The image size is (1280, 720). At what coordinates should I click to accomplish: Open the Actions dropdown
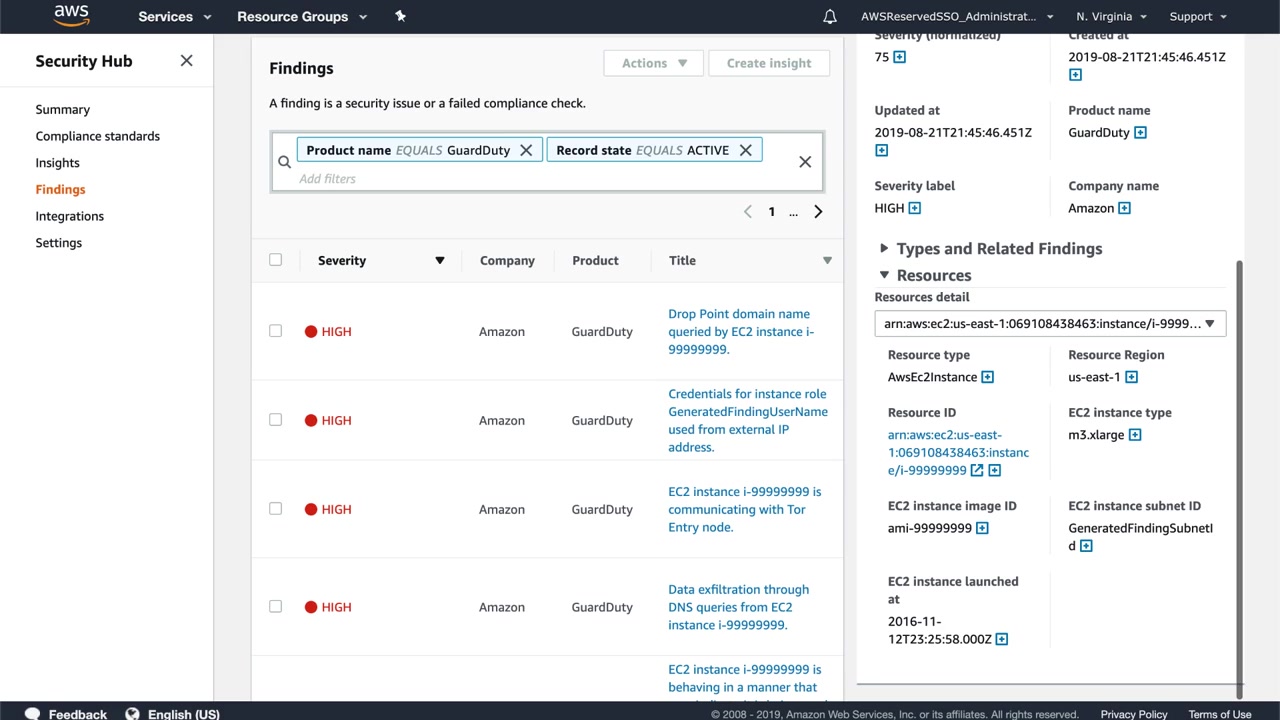654,63
